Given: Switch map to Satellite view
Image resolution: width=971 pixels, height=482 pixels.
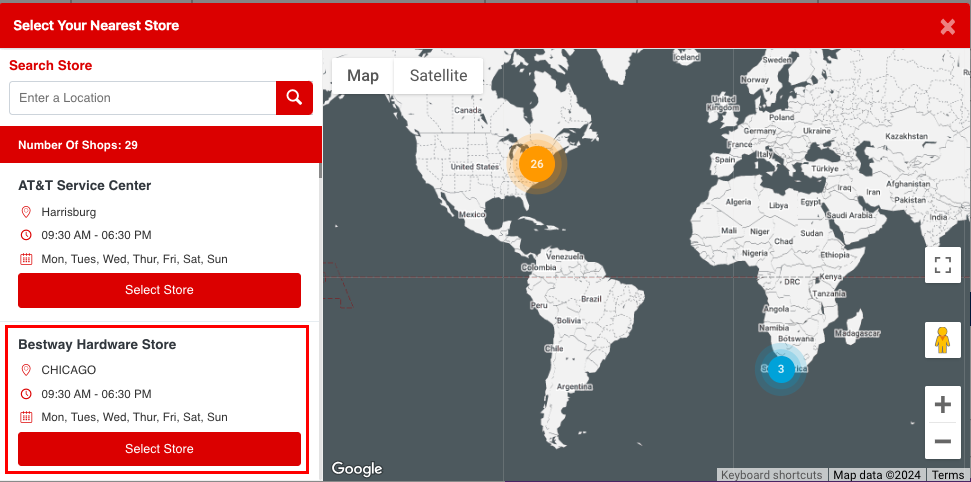Looking at the screenshot, I should click(438, 76).
